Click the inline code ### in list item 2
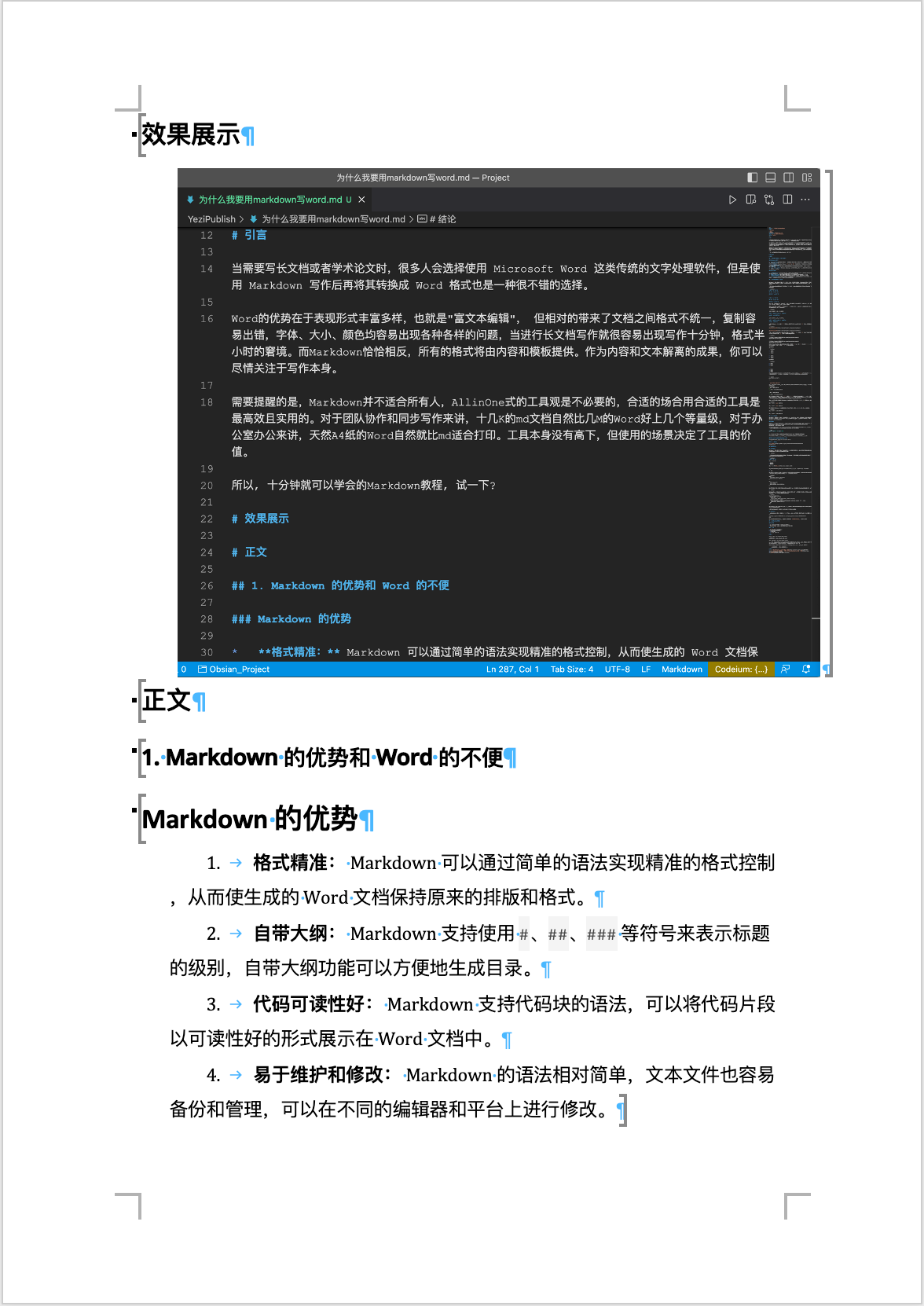Image resolution: width=924 pixels, height=1306 pixels. click(x=602, y=934)
